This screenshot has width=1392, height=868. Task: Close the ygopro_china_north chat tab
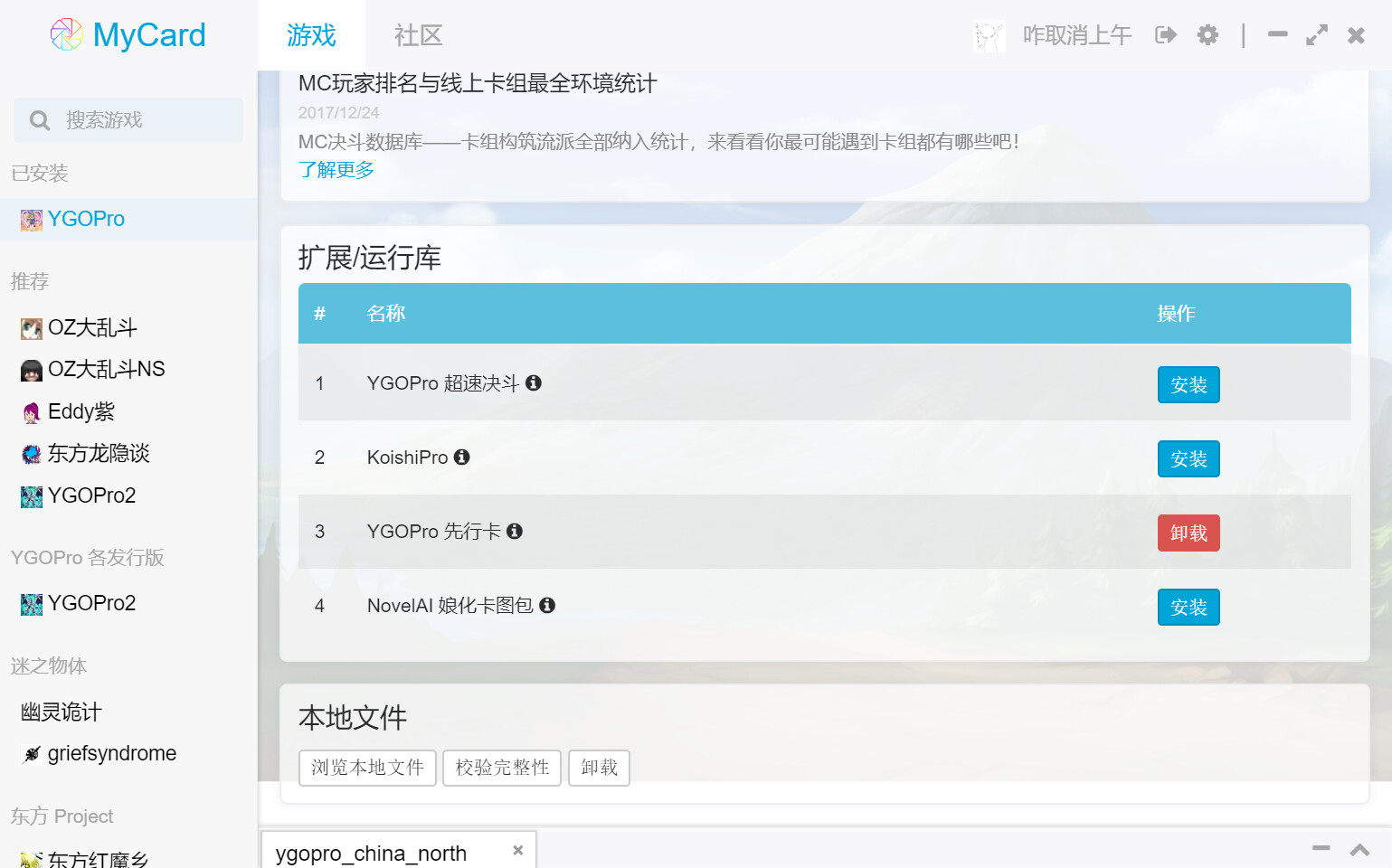point(518,850)
